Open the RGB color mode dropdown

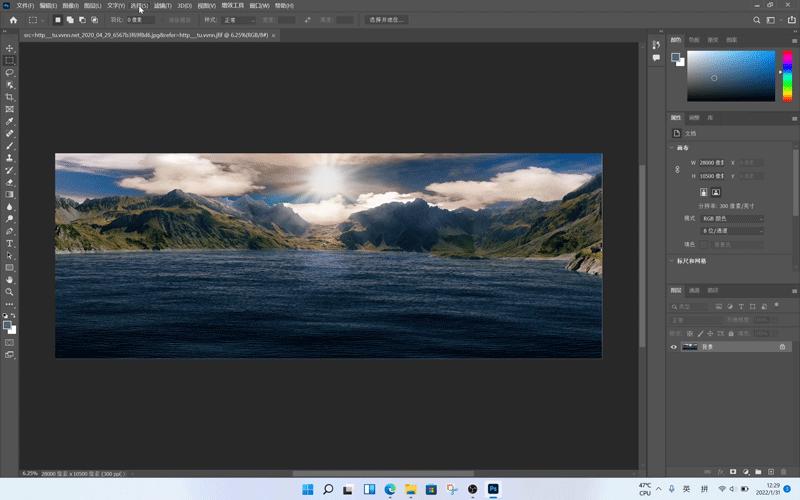pyautogui.click(x=731, y=218)
